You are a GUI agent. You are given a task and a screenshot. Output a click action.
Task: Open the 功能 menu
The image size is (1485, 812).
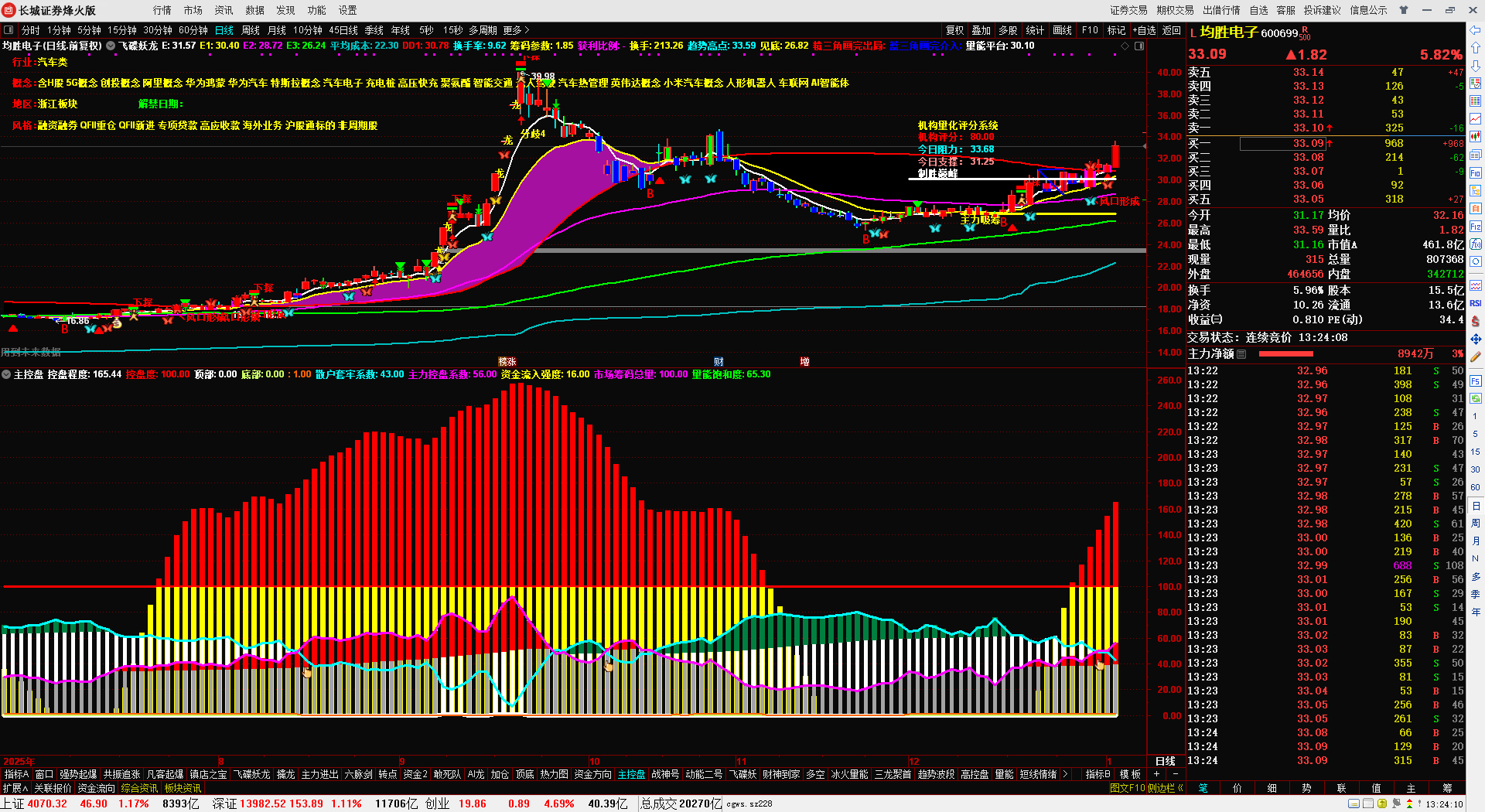(x=317, y=10)
